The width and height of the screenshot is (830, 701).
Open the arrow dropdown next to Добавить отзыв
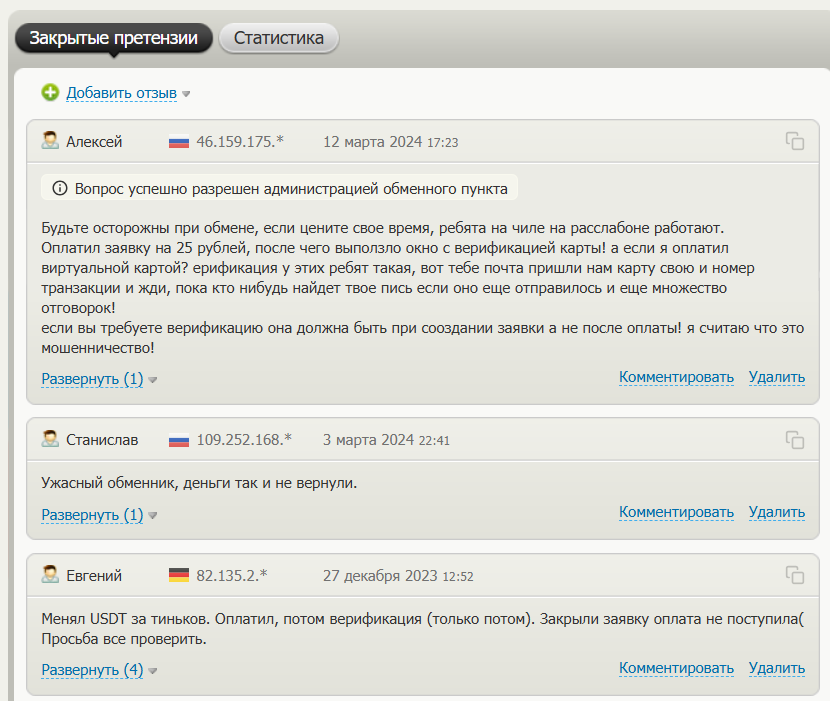(x=186, y=94)
